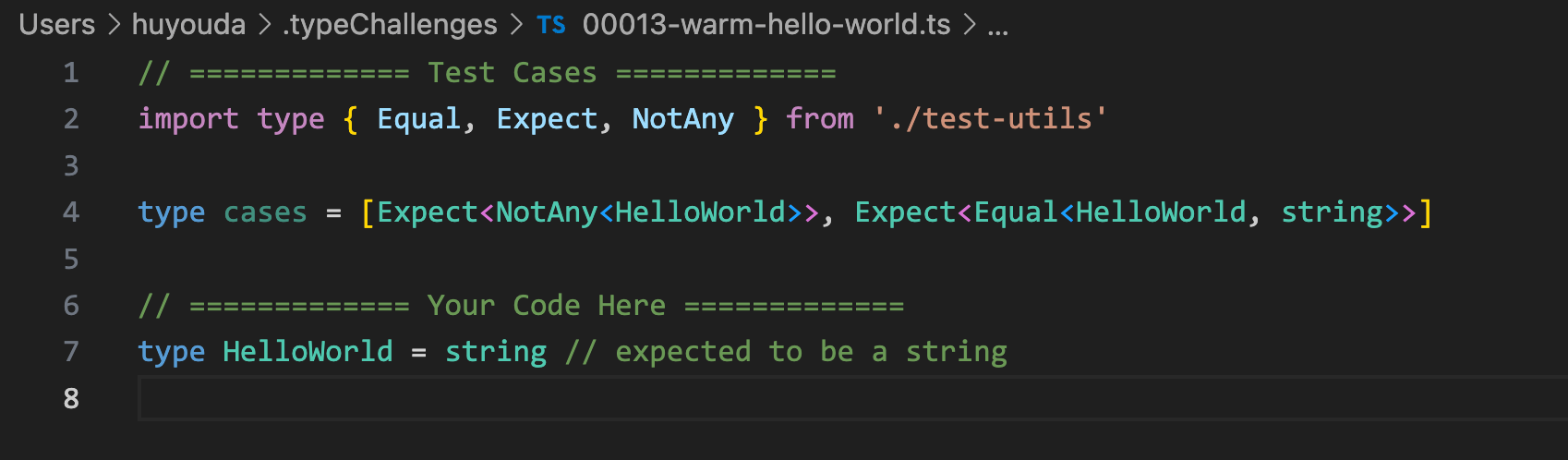Click line number 1 in gutter
This screenshot has width=1568, height=460.
click(71, 72)
